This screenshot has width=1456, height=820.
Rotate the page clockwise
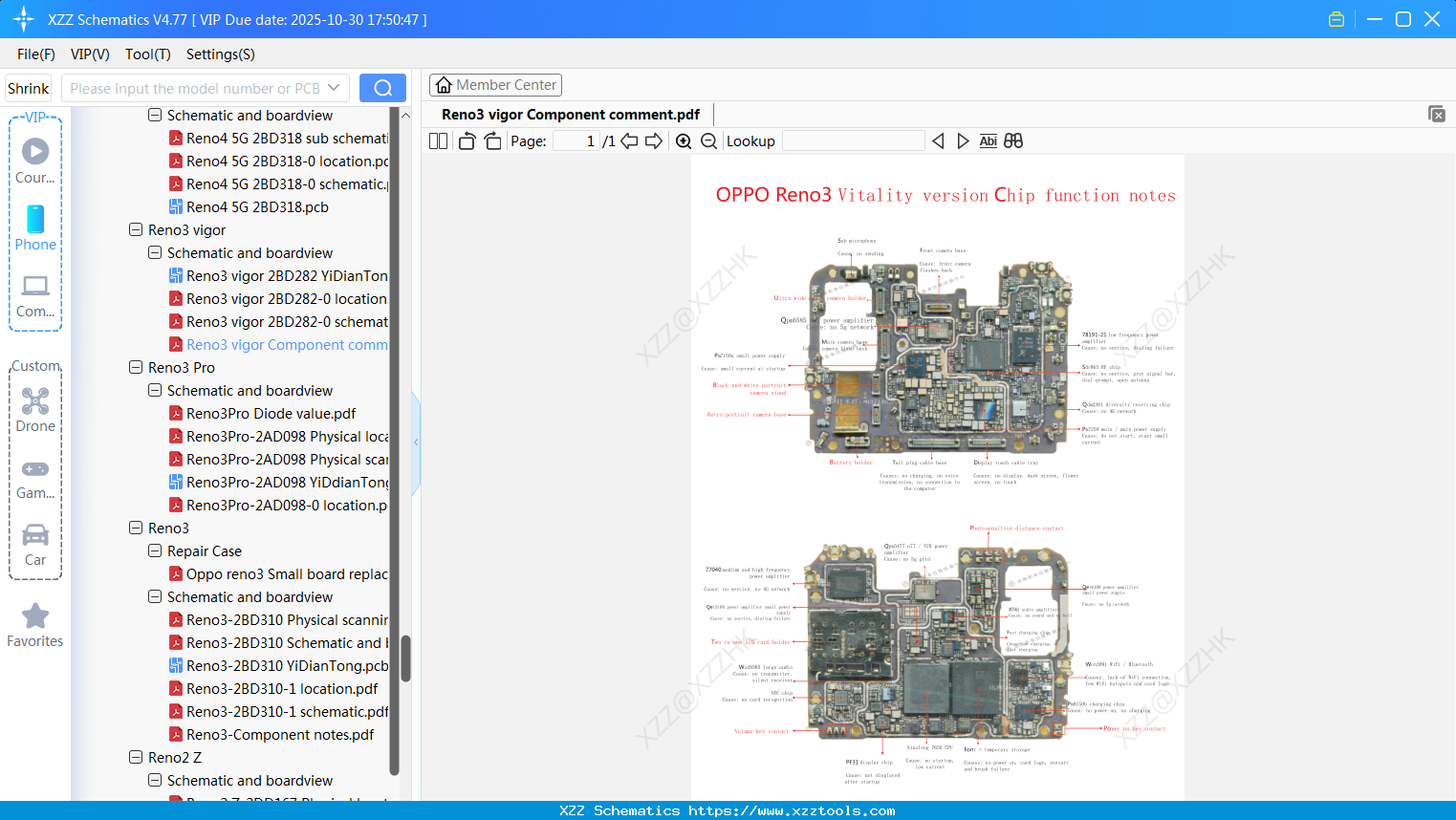point(492,141)
